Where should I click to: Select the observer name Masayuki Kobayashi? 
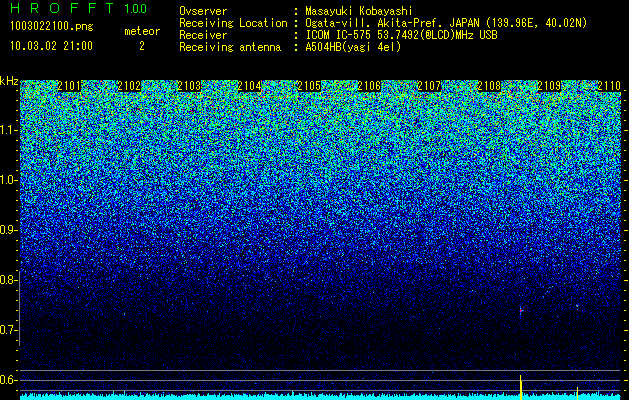coord(359,11)
